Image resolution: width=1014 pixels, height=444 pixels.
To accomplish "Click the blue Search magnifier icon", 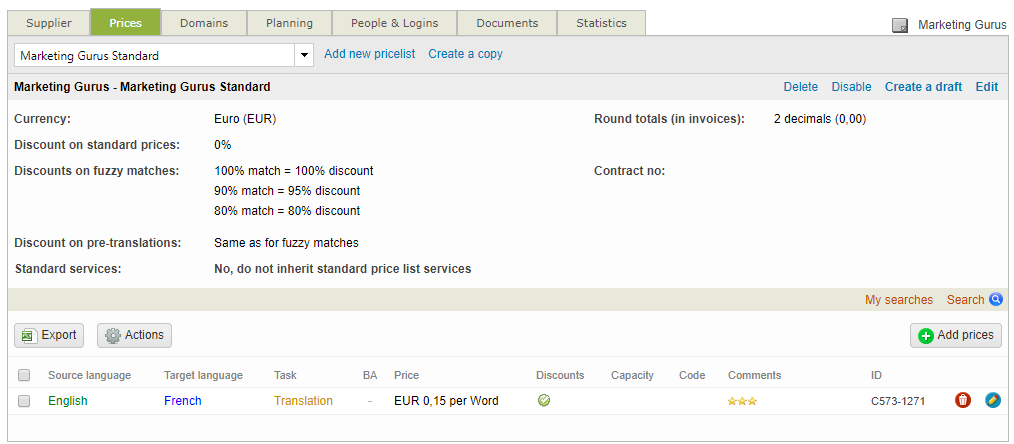I will point(996,300).
